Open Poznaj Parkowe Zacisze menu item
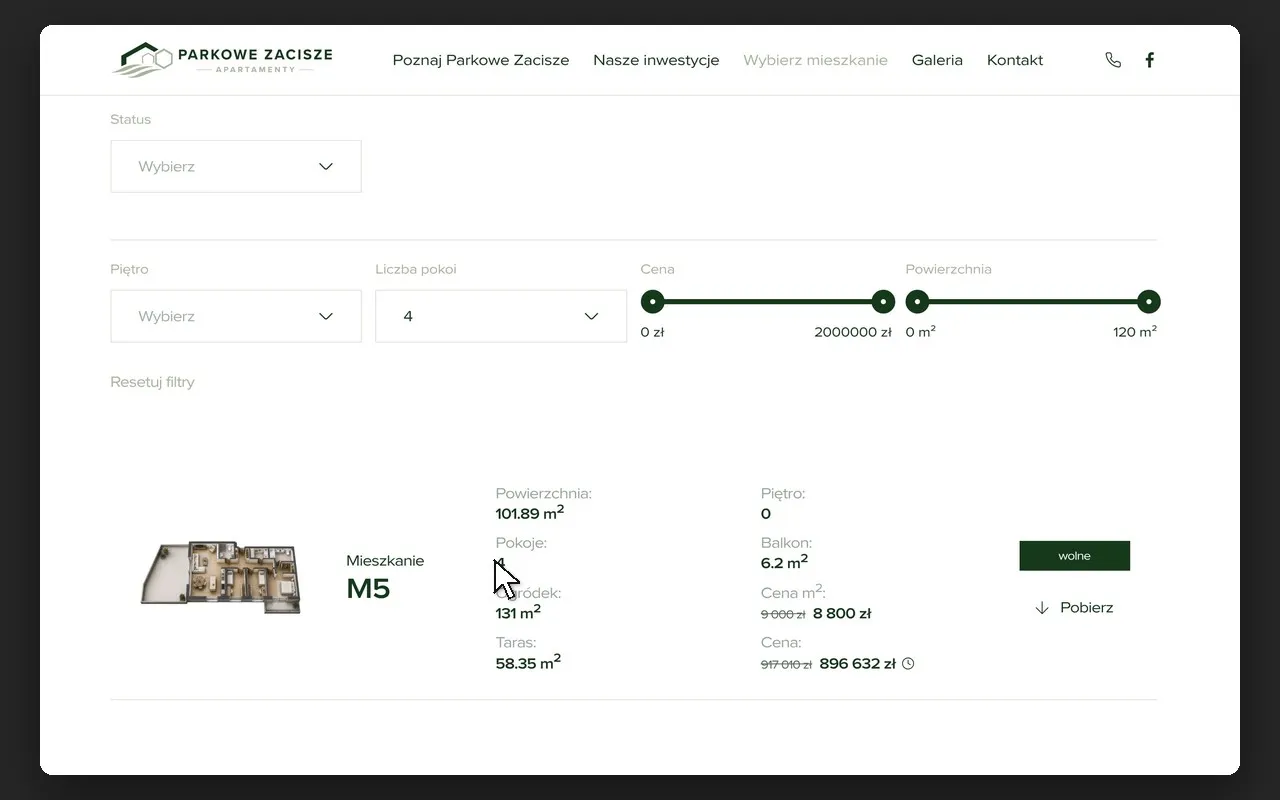The image size is (1280, 800). [x=481, y=60]
